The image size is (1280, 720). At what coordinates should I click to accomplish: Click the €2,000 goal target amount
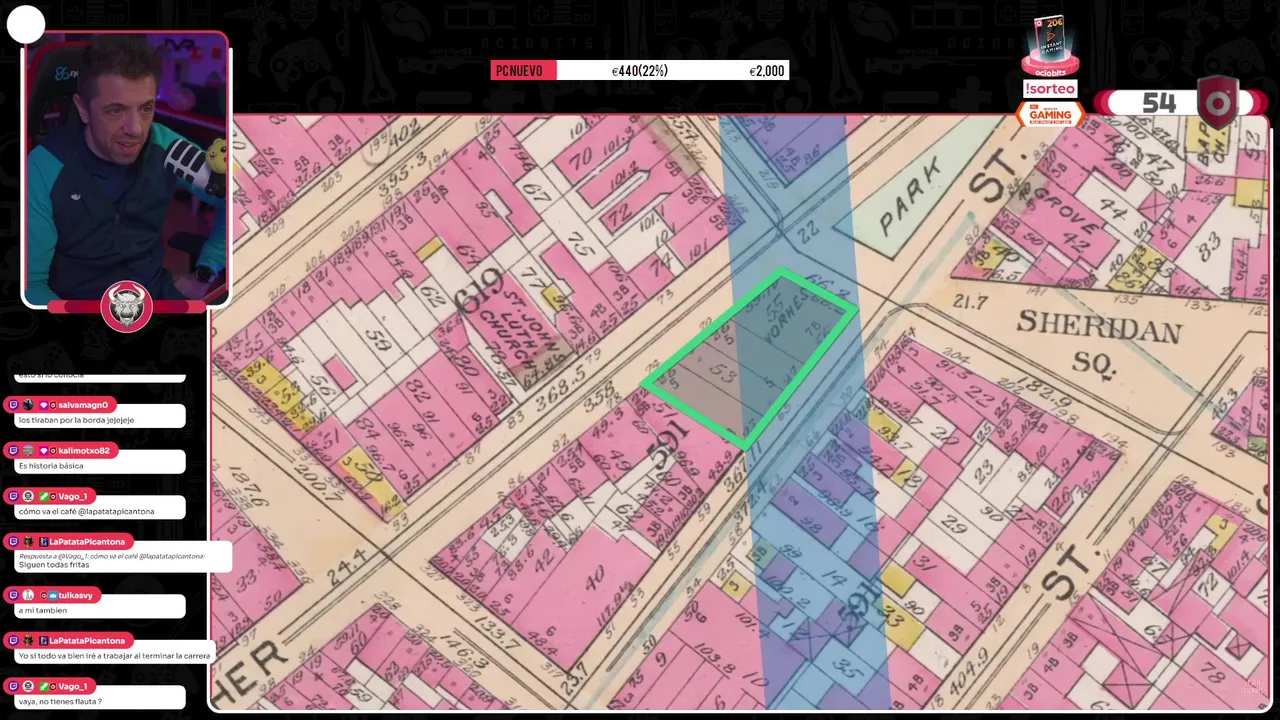(767, 71)
